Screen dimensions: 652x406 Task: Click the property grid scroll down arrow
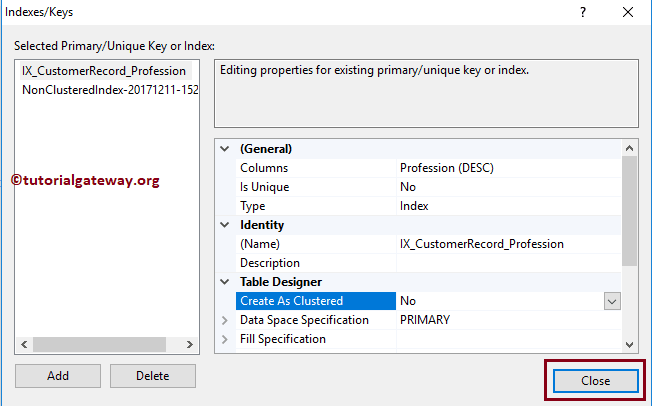pos(629,344)
